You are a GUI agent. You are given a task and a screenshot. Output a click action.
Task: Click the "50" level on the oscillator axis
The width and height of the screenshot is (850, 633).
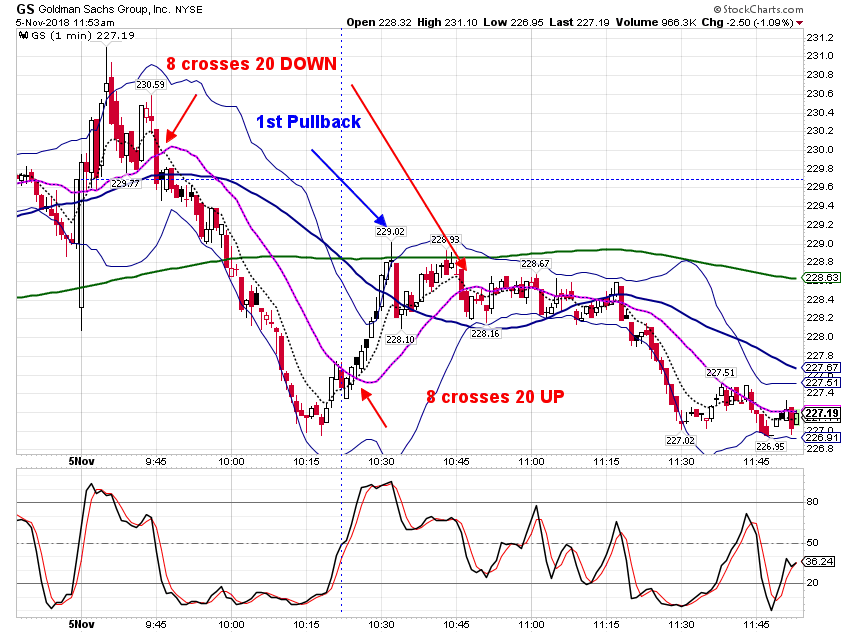click(x=812, y=542)
